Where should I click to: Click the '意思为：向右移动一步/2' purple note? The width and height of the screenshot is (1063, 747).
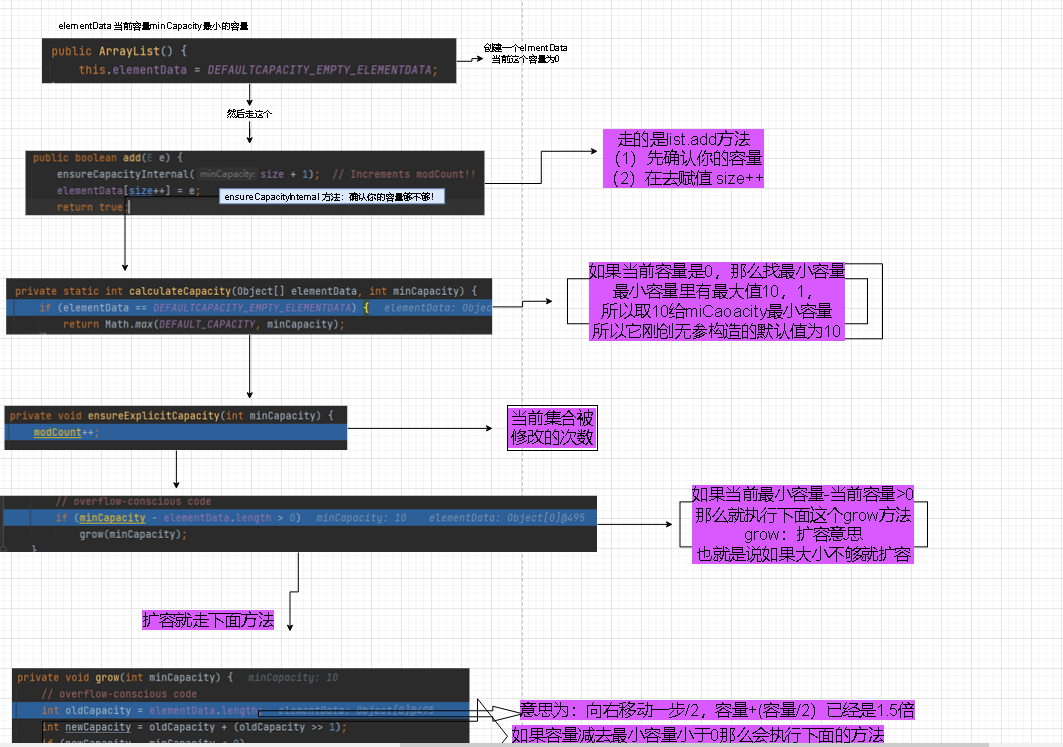click(x=717, y=710)
